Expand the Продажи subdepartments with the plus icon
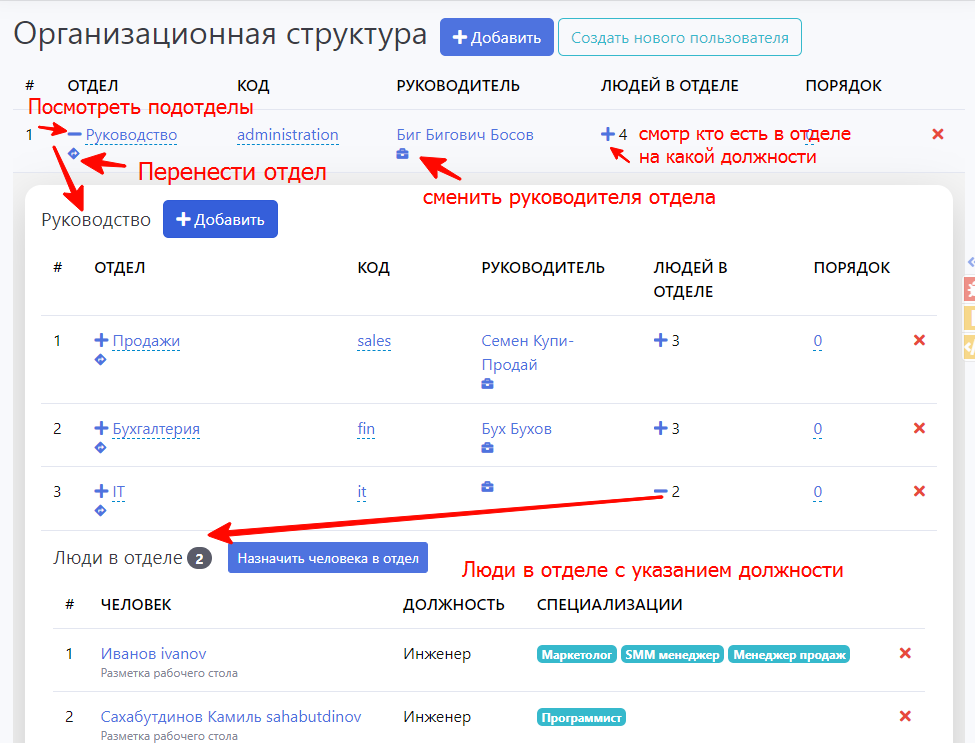The width and height of the screenshot is (975, 743). tap(100, 341)
